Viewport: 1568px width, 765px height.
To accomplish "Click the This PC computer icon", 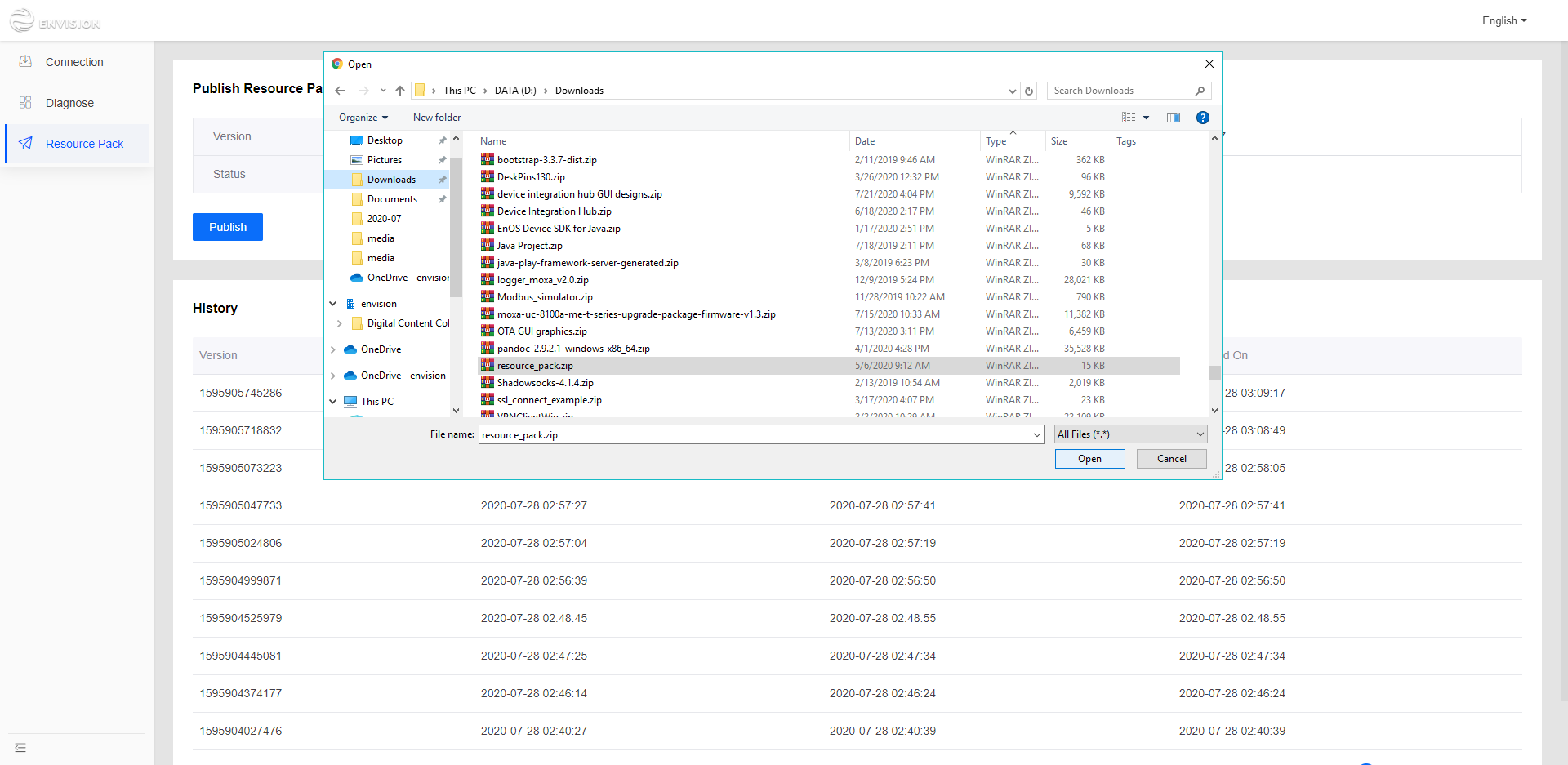I will pos(350,402).
